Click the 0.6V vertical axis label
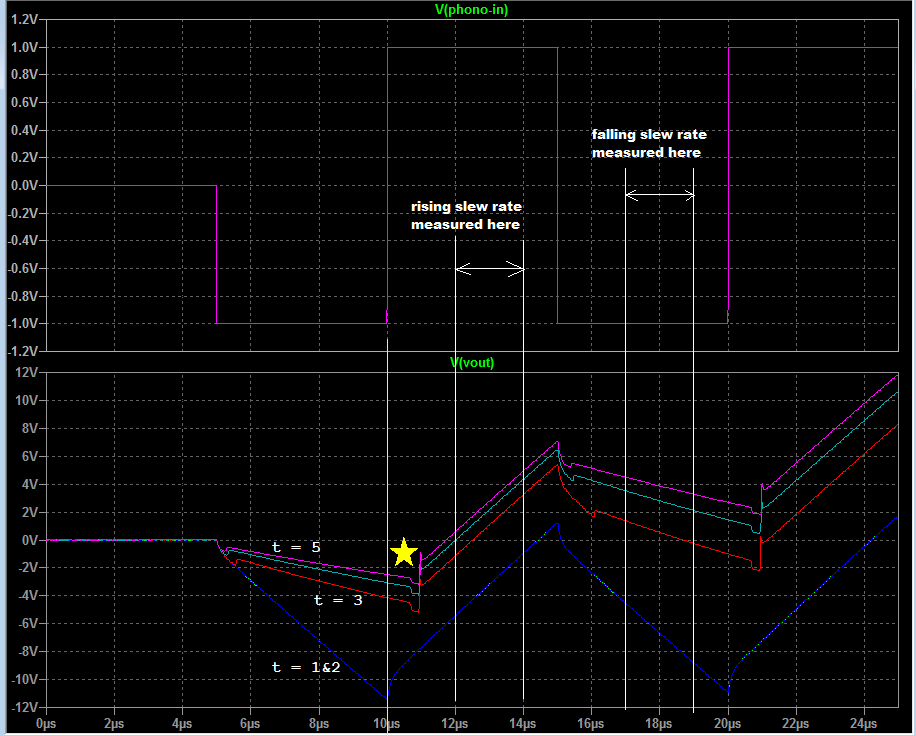Viewport: 916px width, 736px height. tap(25, 102)
